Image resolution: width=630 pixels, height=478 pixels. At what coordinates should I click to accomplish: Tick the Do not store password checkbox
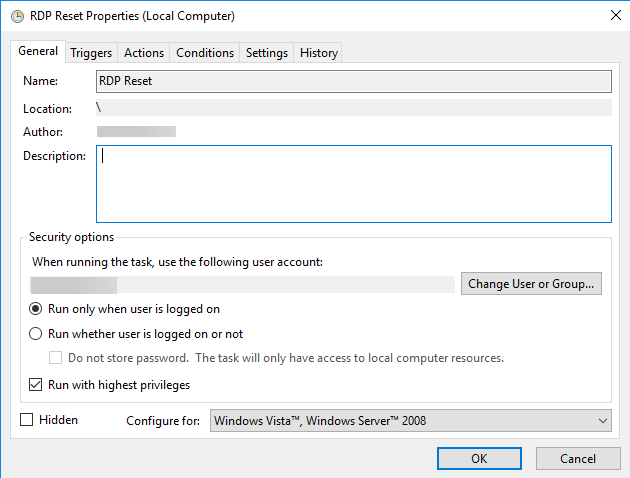(x=56, y=358)
